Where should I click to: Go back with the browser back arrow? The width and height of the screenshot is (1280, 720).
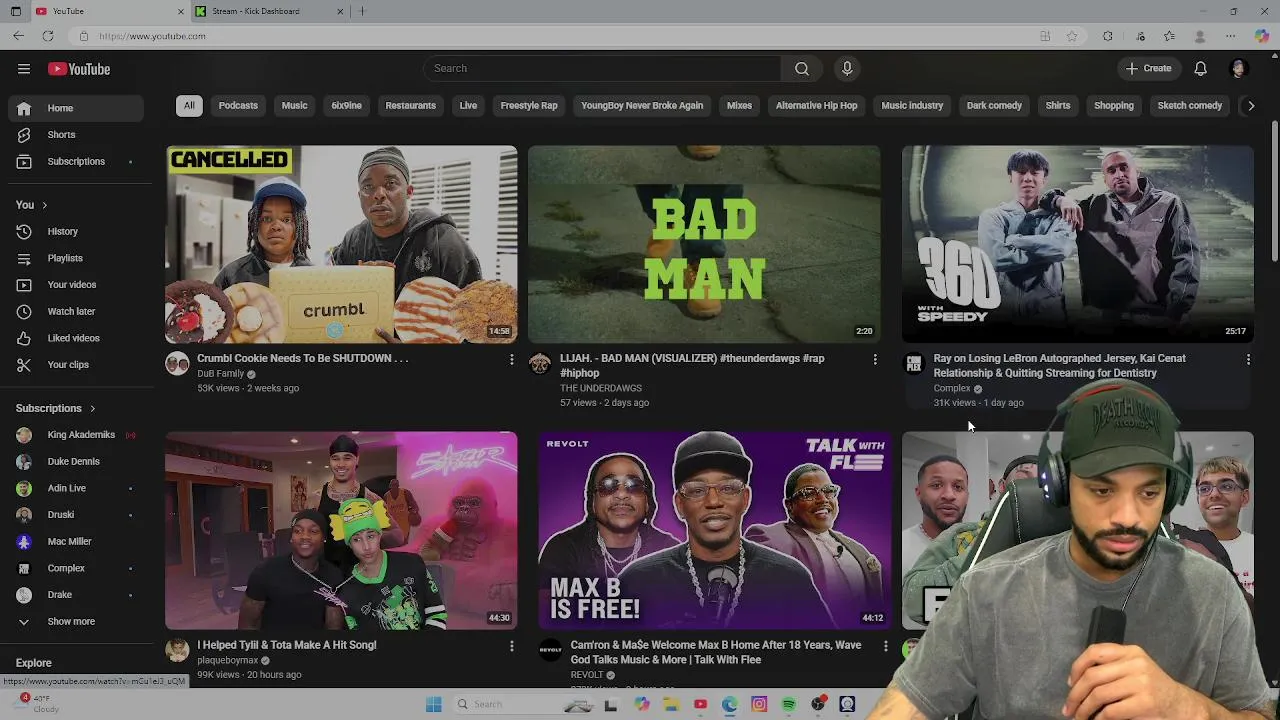coord(19,36)
